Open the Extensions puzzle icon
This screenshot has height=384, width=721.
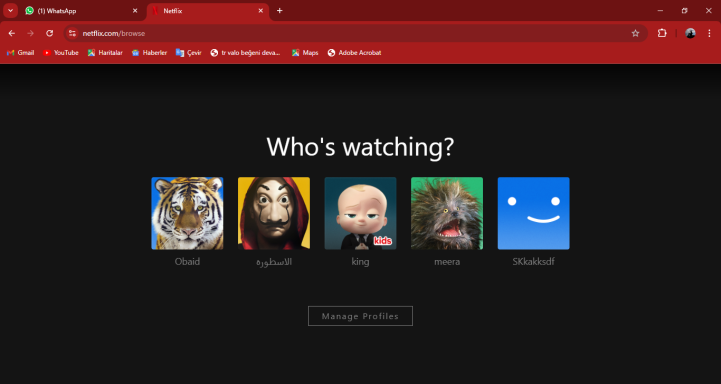pos(662,33)
